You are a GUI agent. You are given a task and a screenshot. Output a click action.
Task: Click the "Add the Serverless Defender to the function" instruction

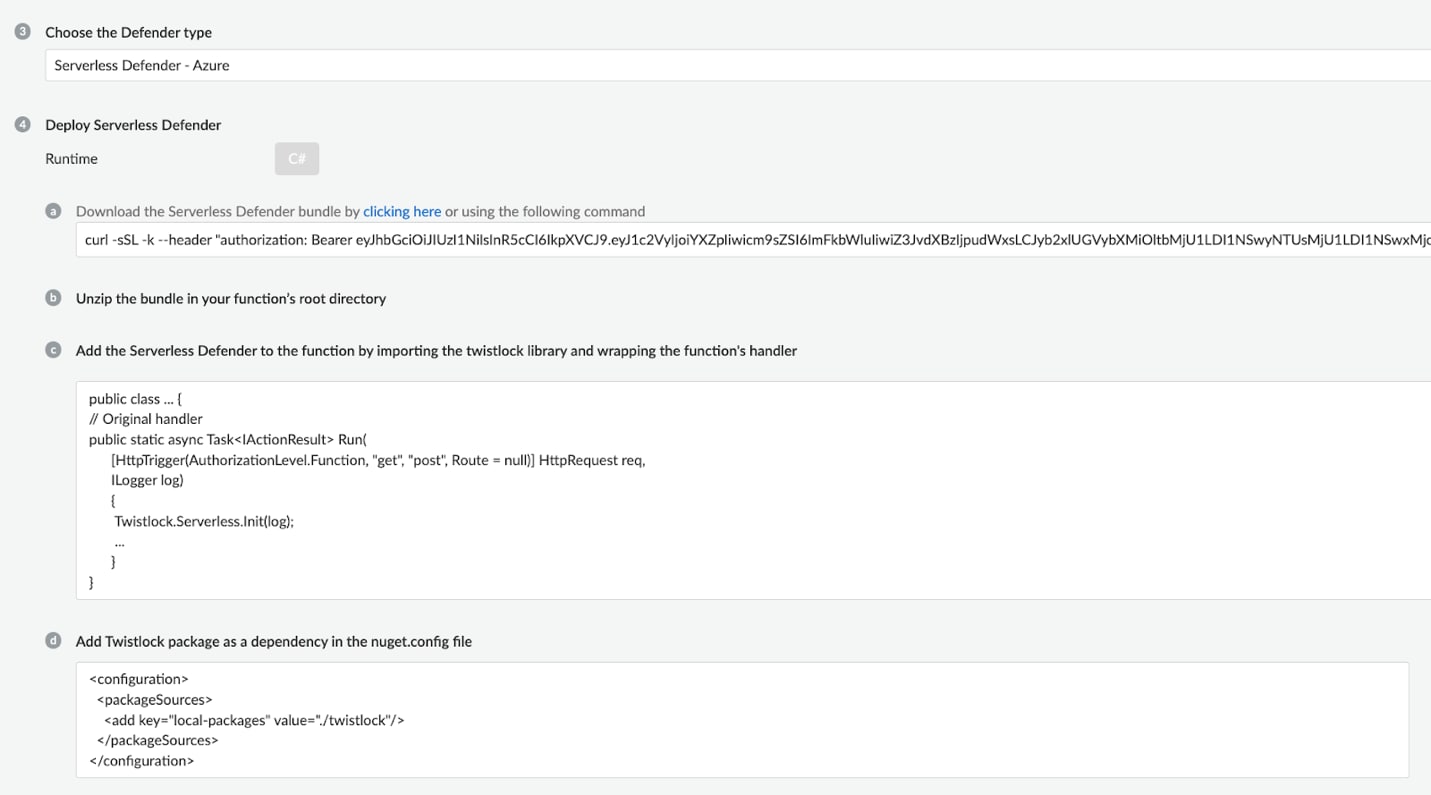[x=436, y=350]
